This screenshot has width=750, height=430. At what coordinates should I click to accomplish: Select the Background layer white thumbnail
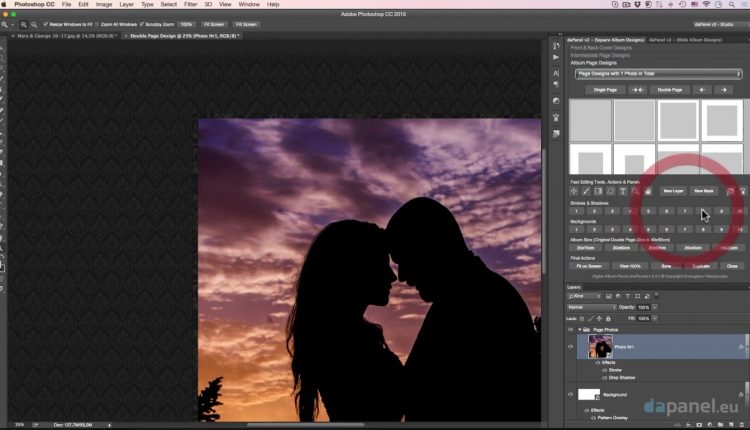pos(589,395)
